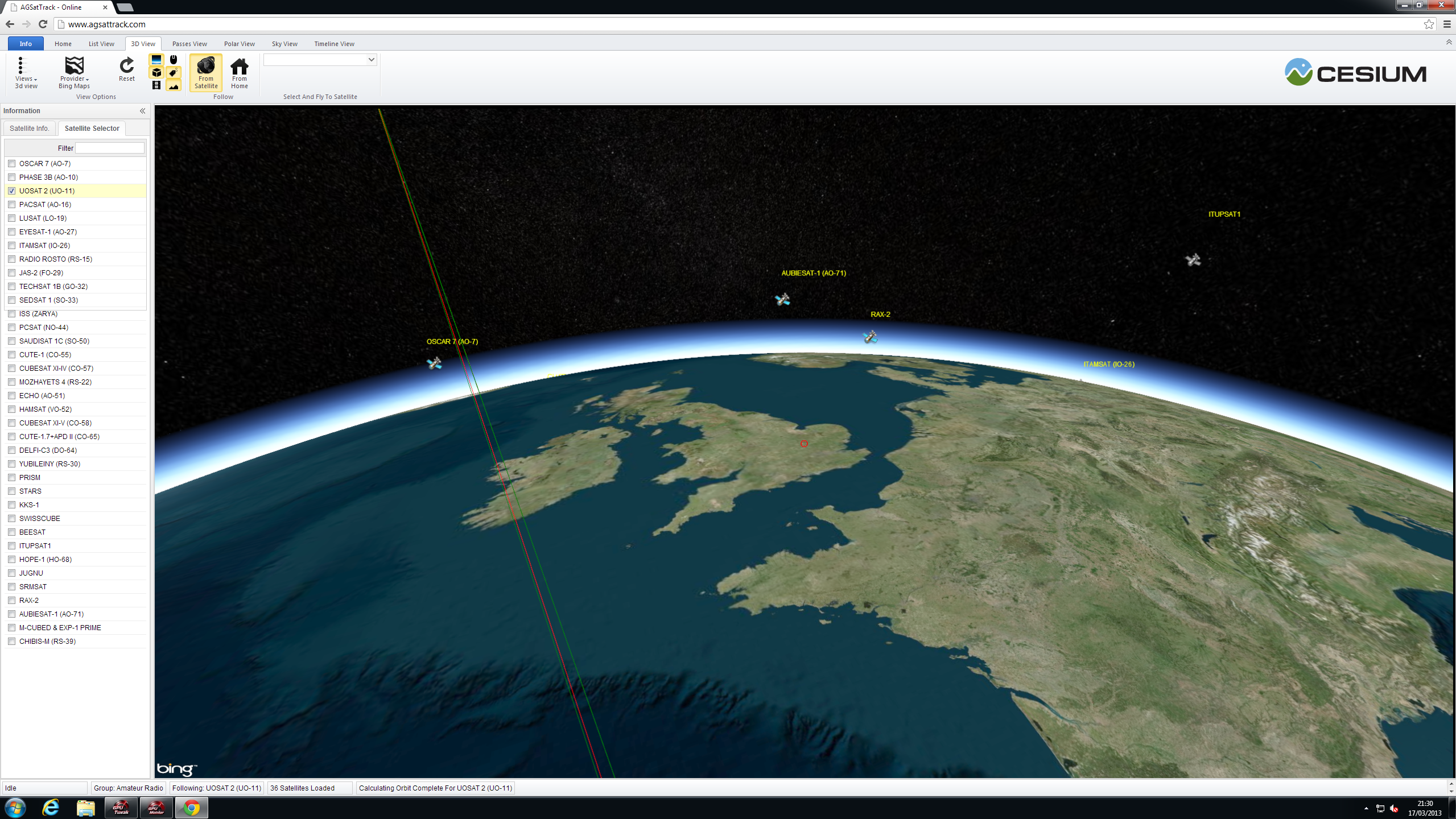Click the Chrome taskbar icon

tap(191, 808)
